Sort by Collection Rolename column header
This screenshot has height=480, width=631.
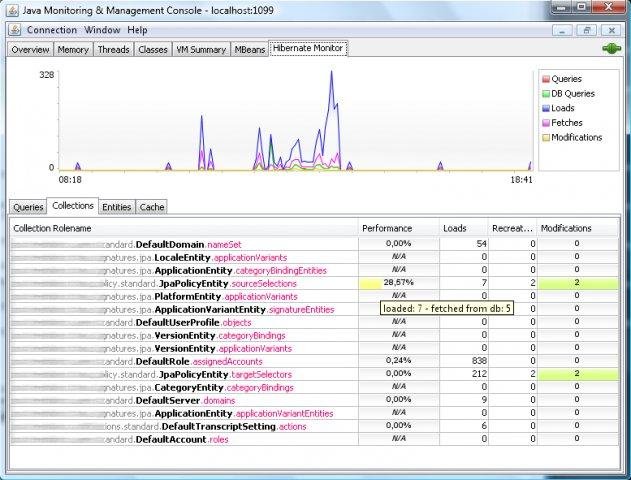pyautogui.click(x=184, y=228)
